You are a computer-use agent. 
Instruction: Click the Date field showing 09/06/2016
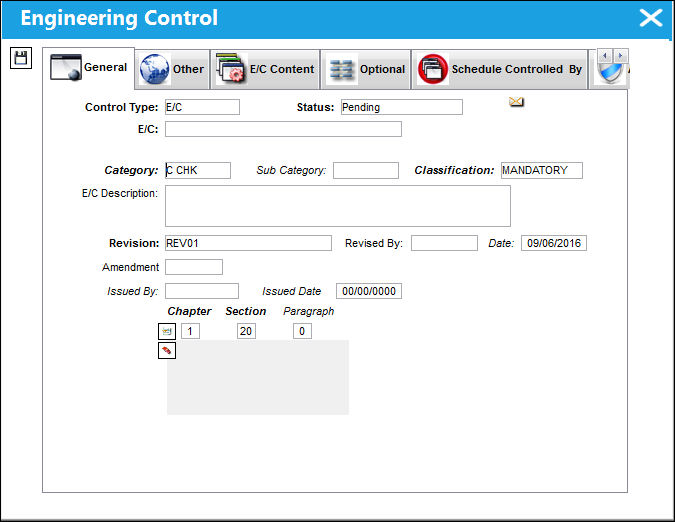point(554,243)
